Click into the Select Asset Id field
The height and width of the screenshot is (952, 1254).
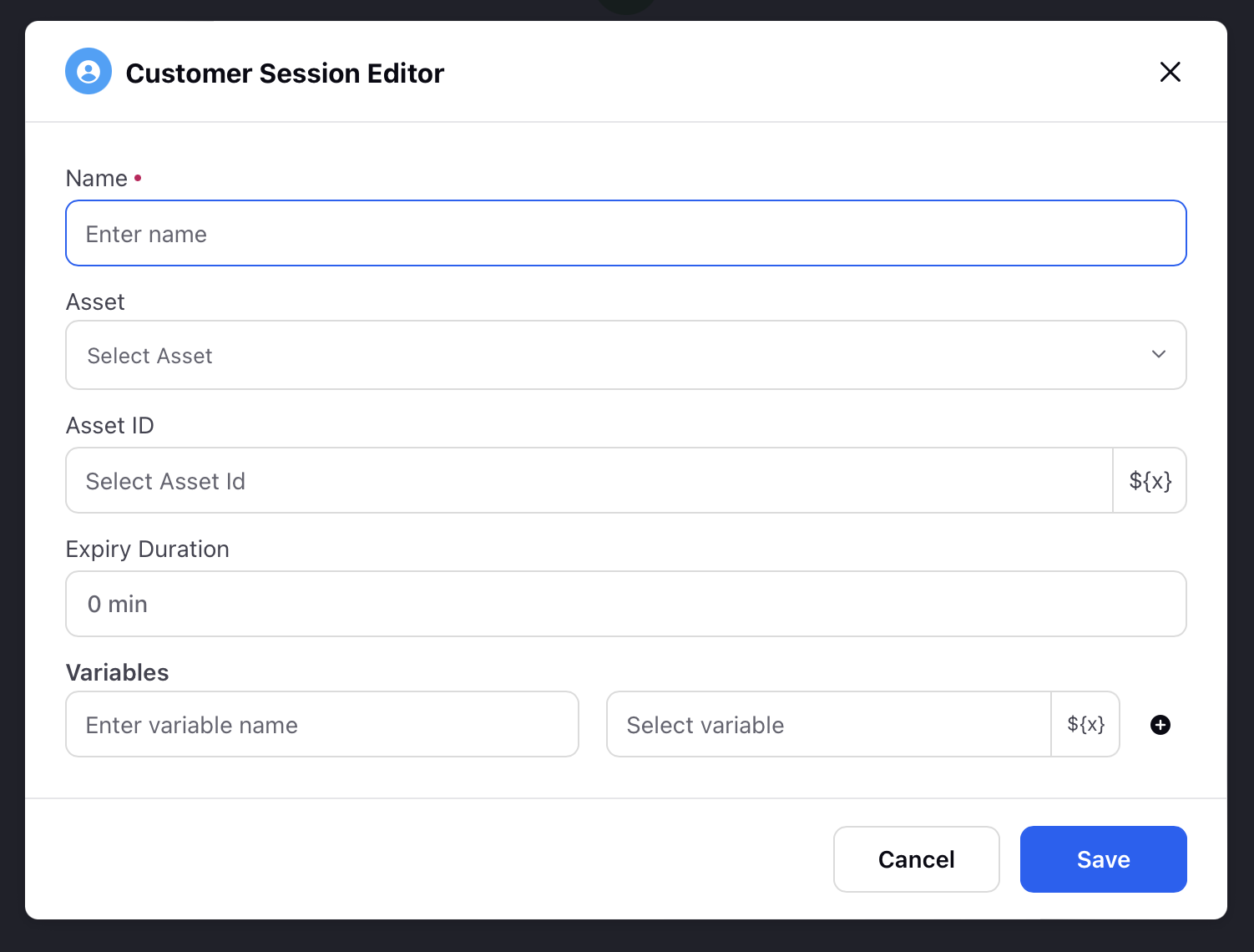point(589,480)
